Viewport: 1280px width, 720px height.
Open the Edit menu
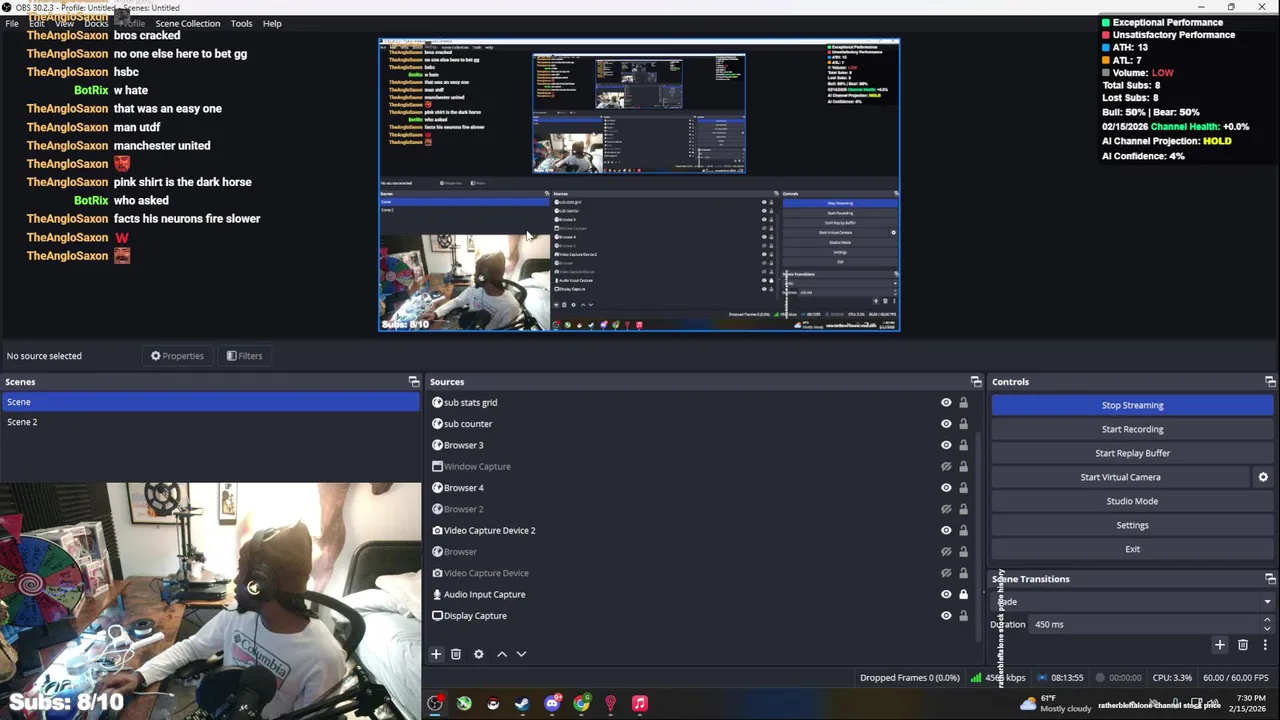[36, 23]
